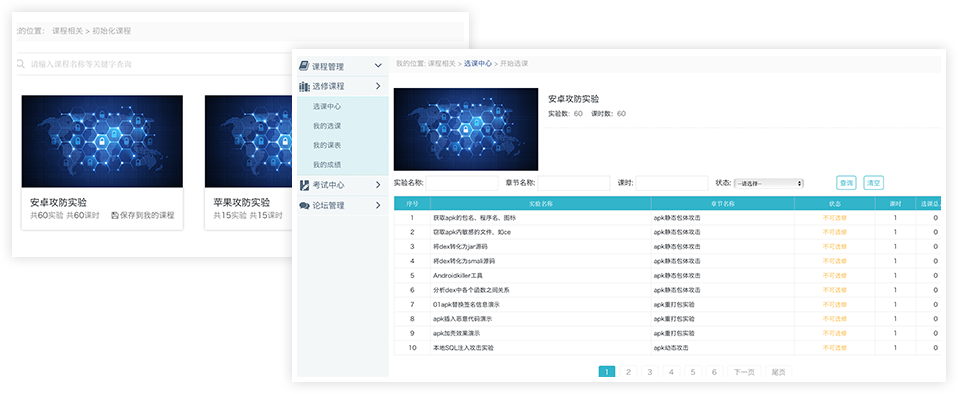958x394 pixels.
Task: Click the search magnifier icon in back window
Action: [21, 64]
